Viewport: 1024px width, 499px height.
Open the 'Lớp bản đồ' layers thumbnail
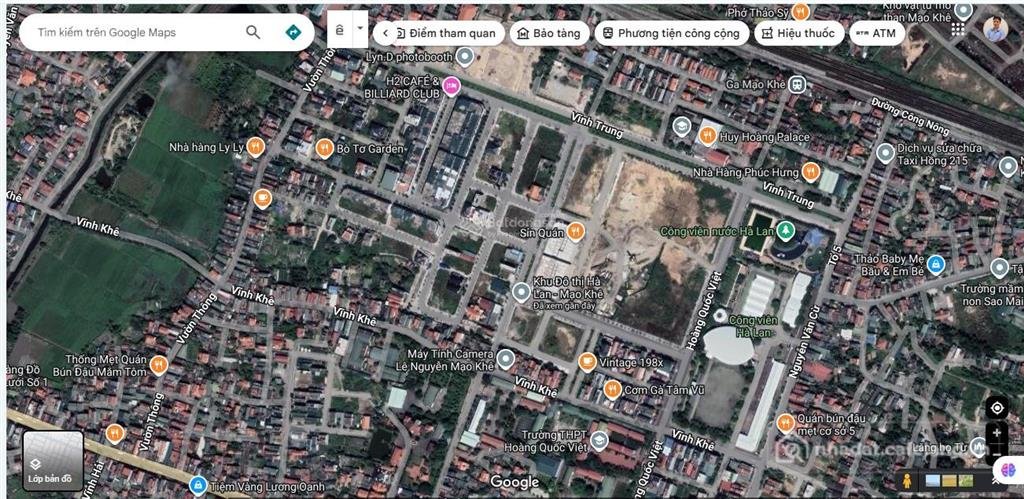(x=53, y=461)
